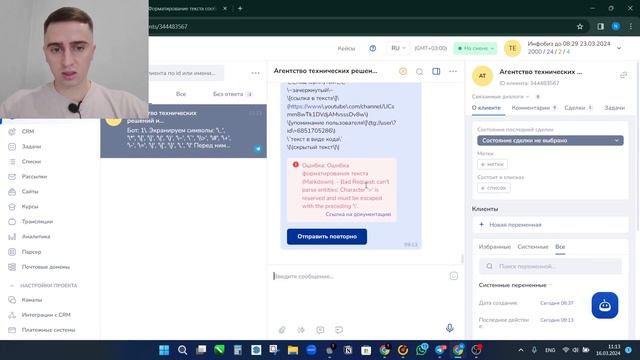The width and height of the screenshot is (640, 360).
Task: Click the quick reply template icon
Action: click(x=320, y=330)
